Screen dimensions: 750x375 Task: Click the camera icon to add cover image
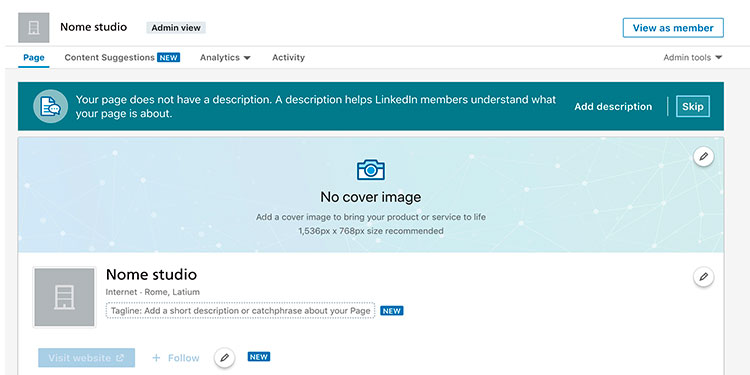[371, 169]
